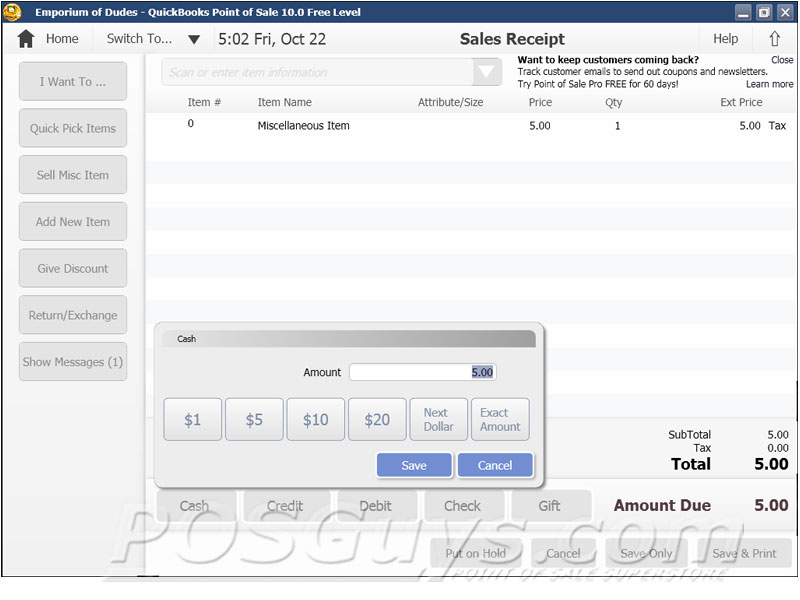Click the up arrow icon beside Help
This screenshot has height=600, width=800.
775,39
